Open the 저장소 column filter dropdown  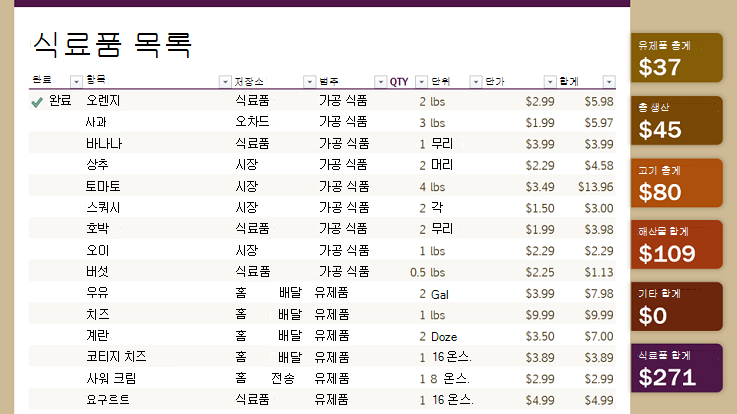(x=309, y=82)
